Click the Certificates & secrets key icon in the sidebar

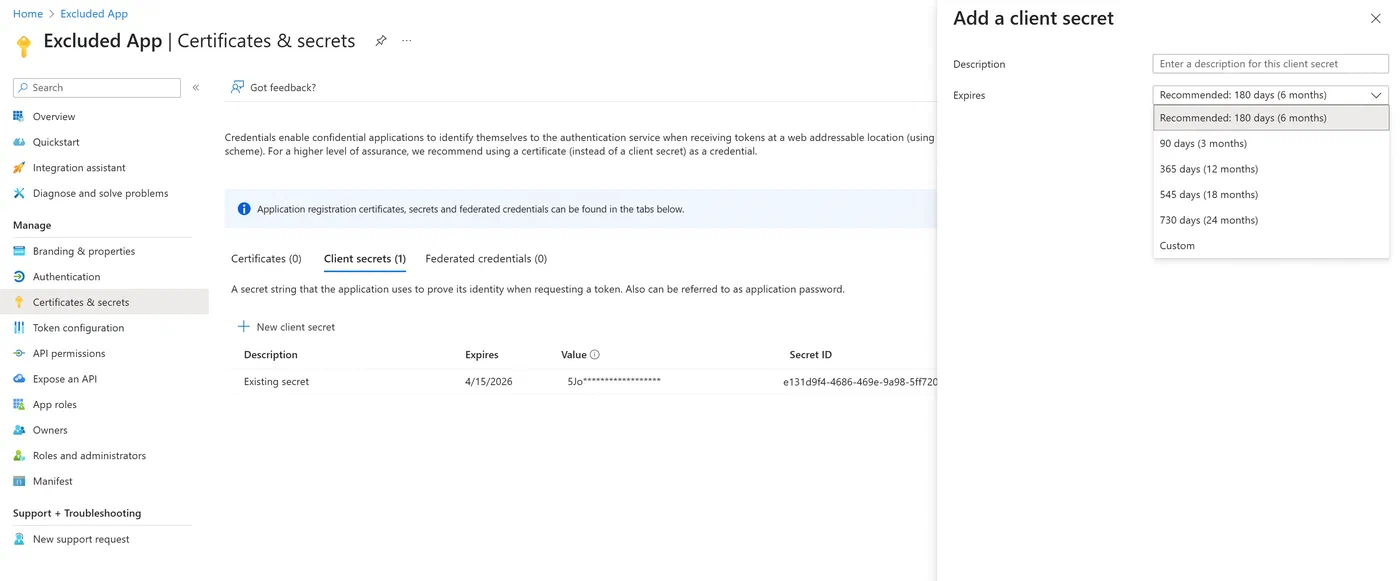pos(19,302)
